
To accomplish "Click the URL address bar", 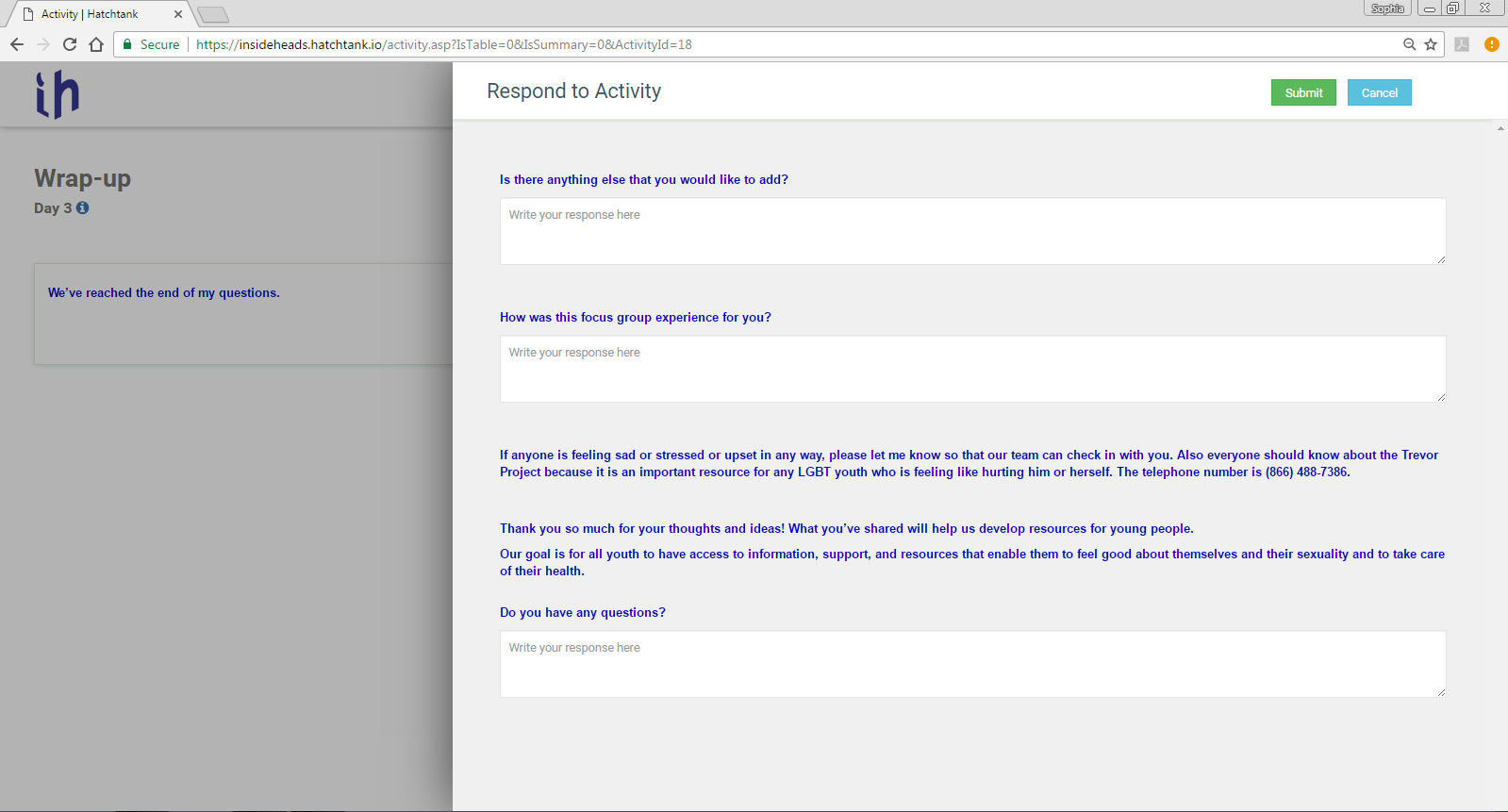I will click(x=754, y=44).
